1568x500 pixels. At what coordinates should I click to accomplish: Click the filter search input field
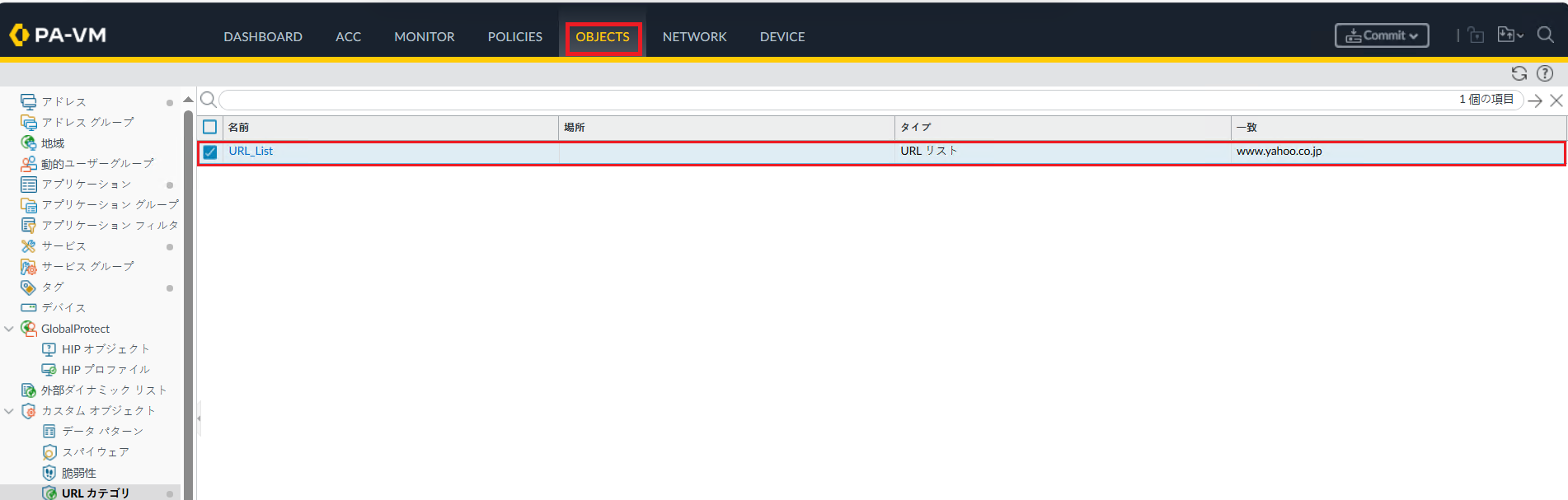click(824, 100)
